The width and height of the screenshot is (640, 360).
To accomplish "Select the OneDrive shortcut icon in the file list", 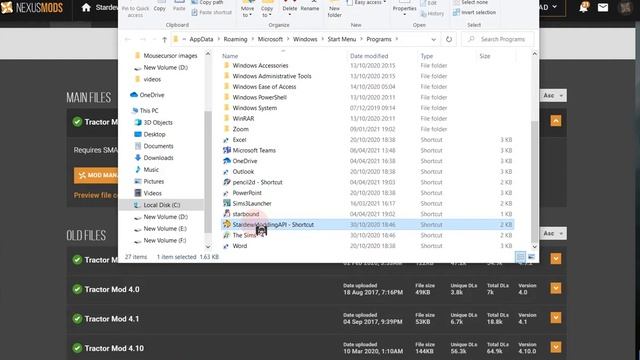I will (227, 161).
